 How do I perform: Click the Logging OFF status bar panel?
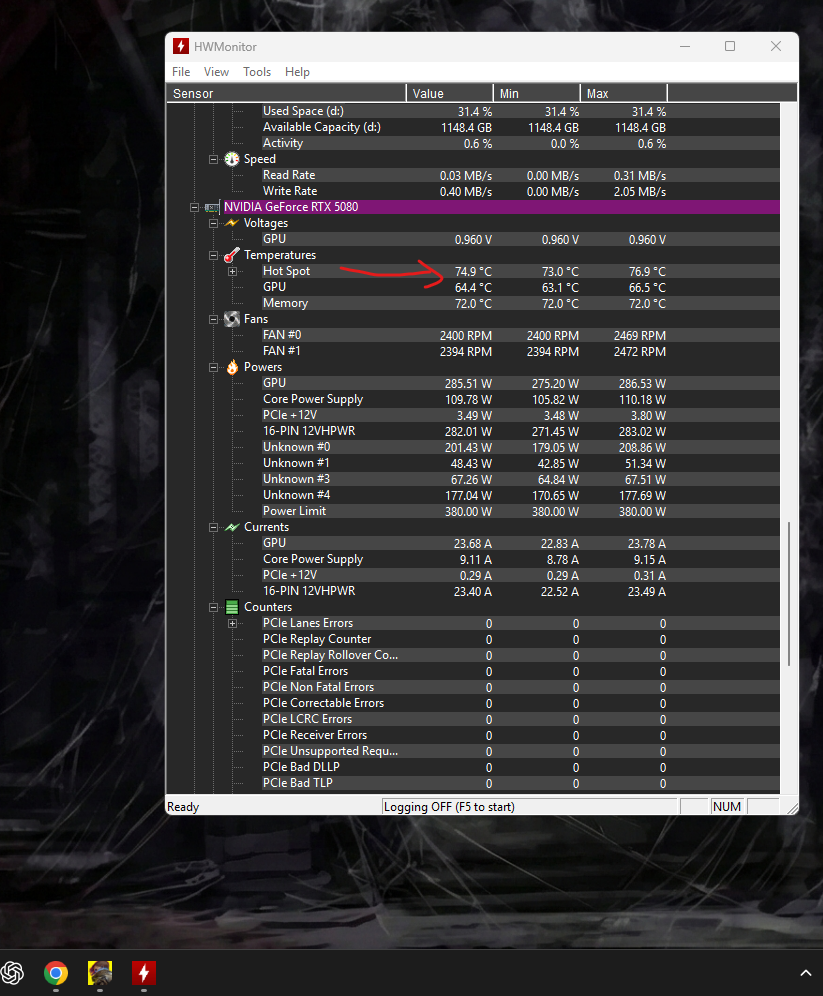point(530,807)
